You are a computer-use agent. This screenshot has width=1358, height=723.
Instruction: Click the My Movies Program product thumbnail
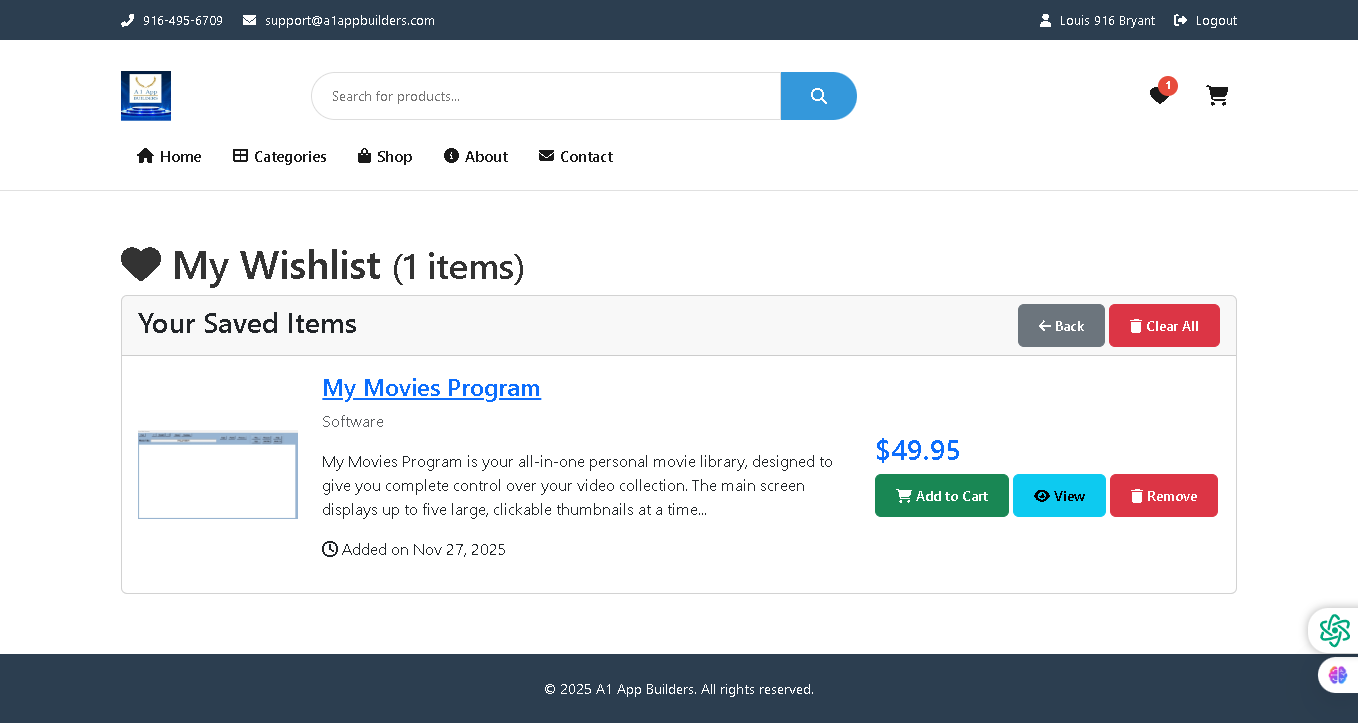218,475
